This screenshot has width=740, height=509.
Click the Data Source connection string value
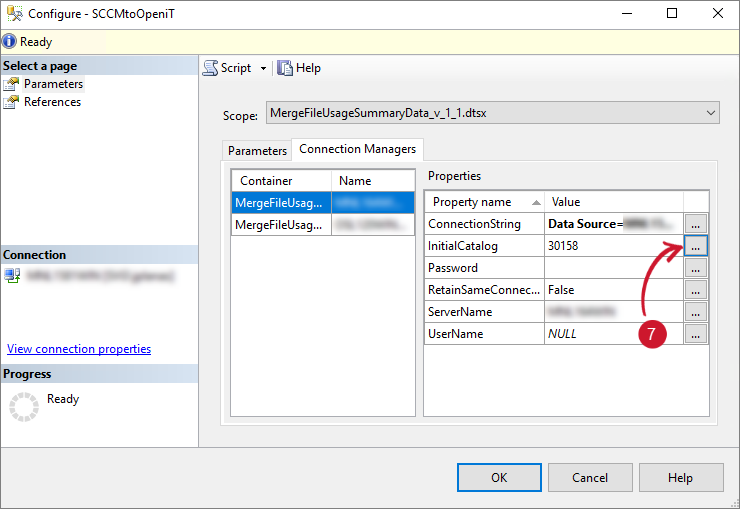pyautogui.click(x=614, y=224)
